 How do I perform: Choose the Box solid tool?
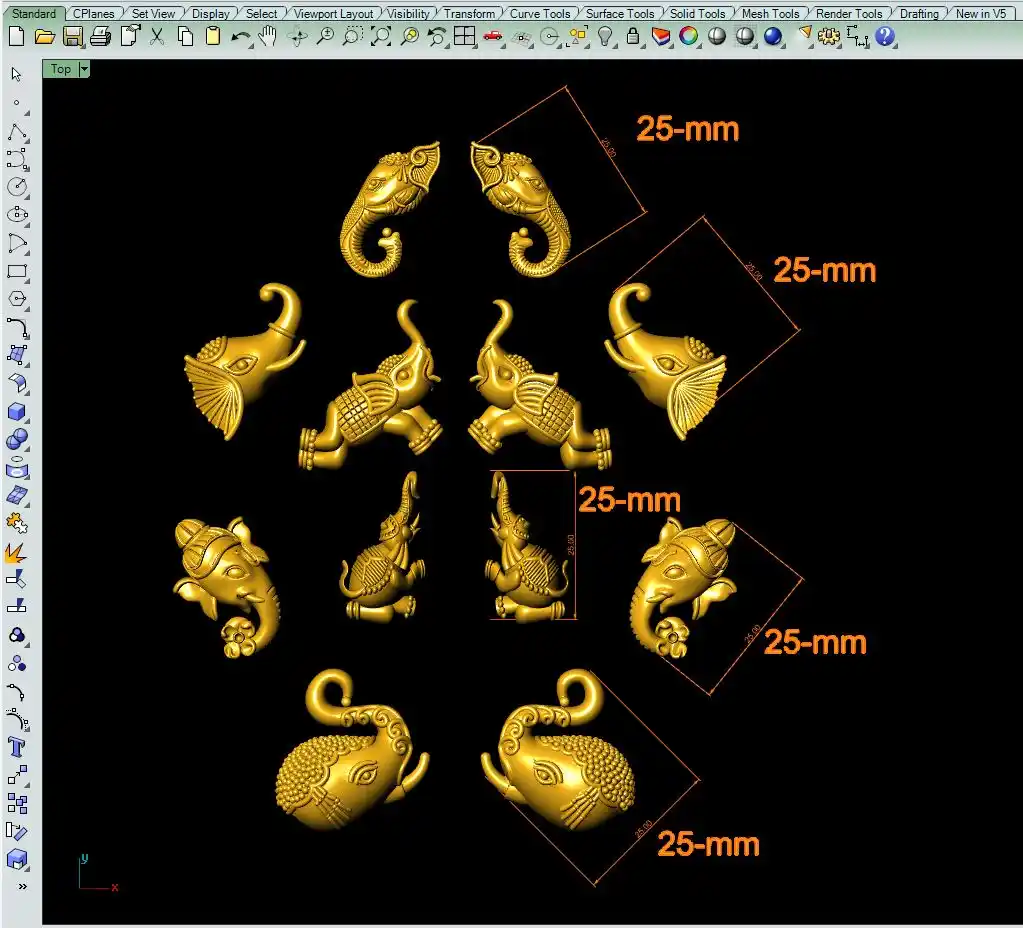(17, 412)
